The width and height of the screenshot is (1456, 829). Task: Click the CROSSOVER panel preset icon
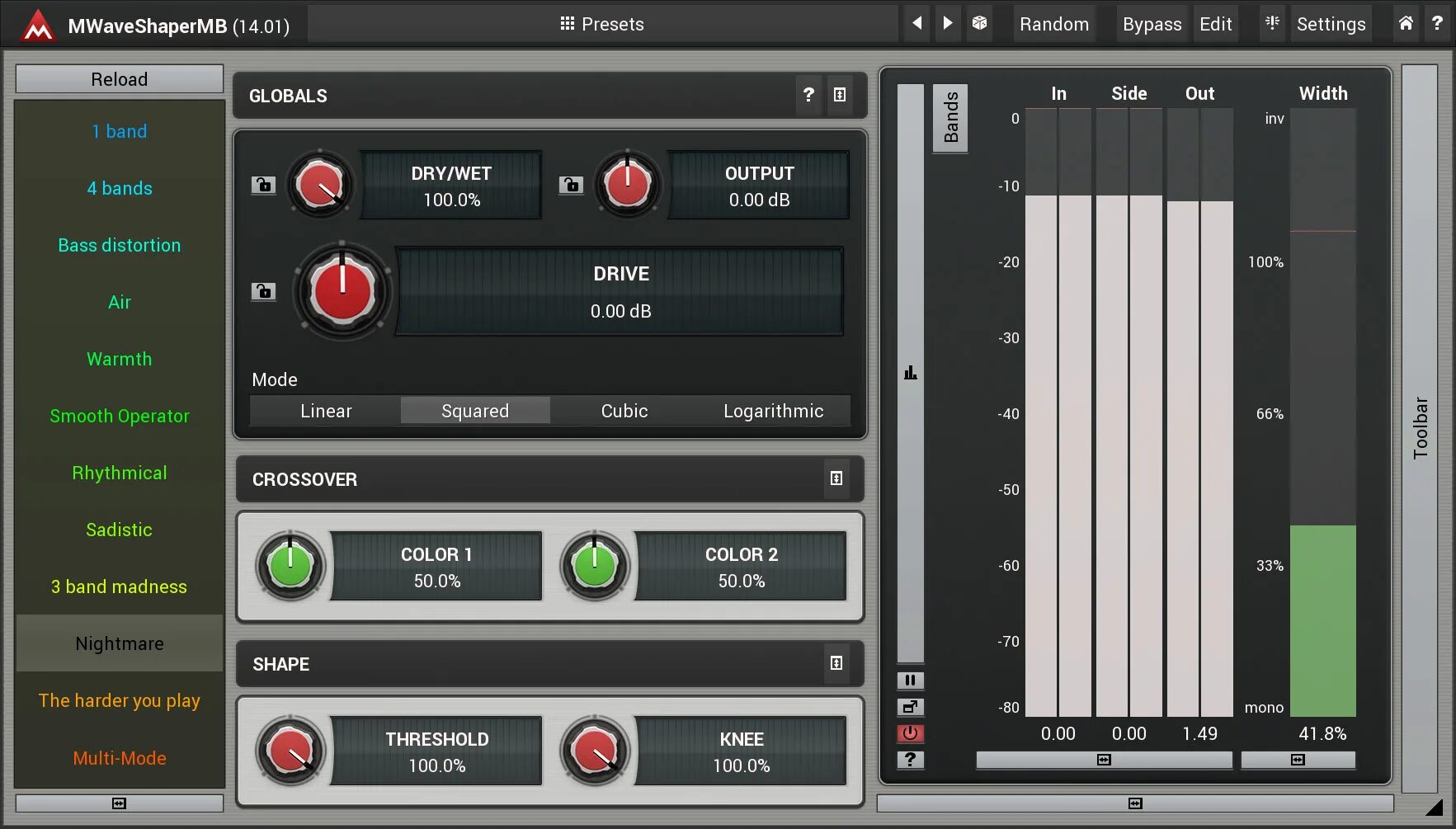coord(836,478)
